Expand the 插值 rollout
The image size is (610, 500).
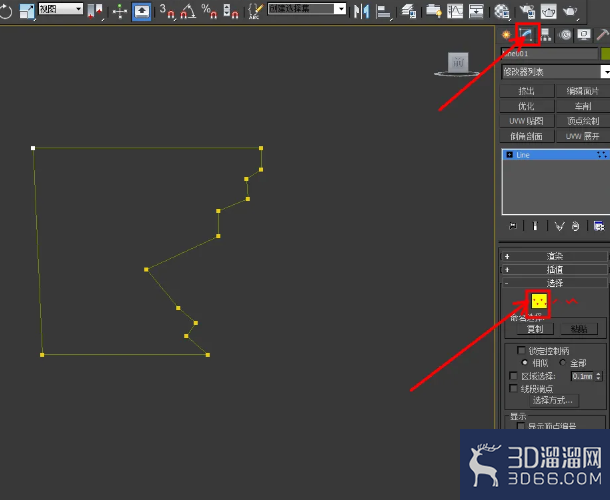(555, 269)
